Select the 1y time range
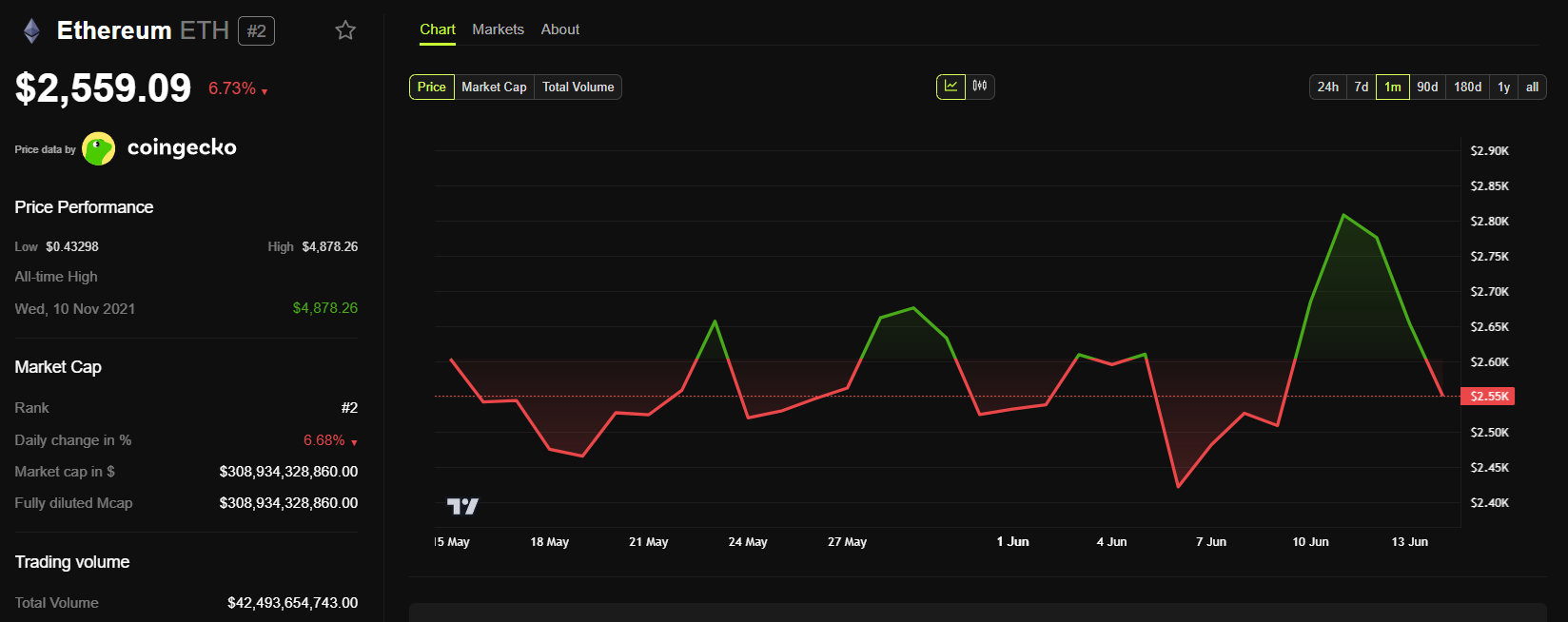The width and height of the screenshot is (1568, 622). [1503, 87]
